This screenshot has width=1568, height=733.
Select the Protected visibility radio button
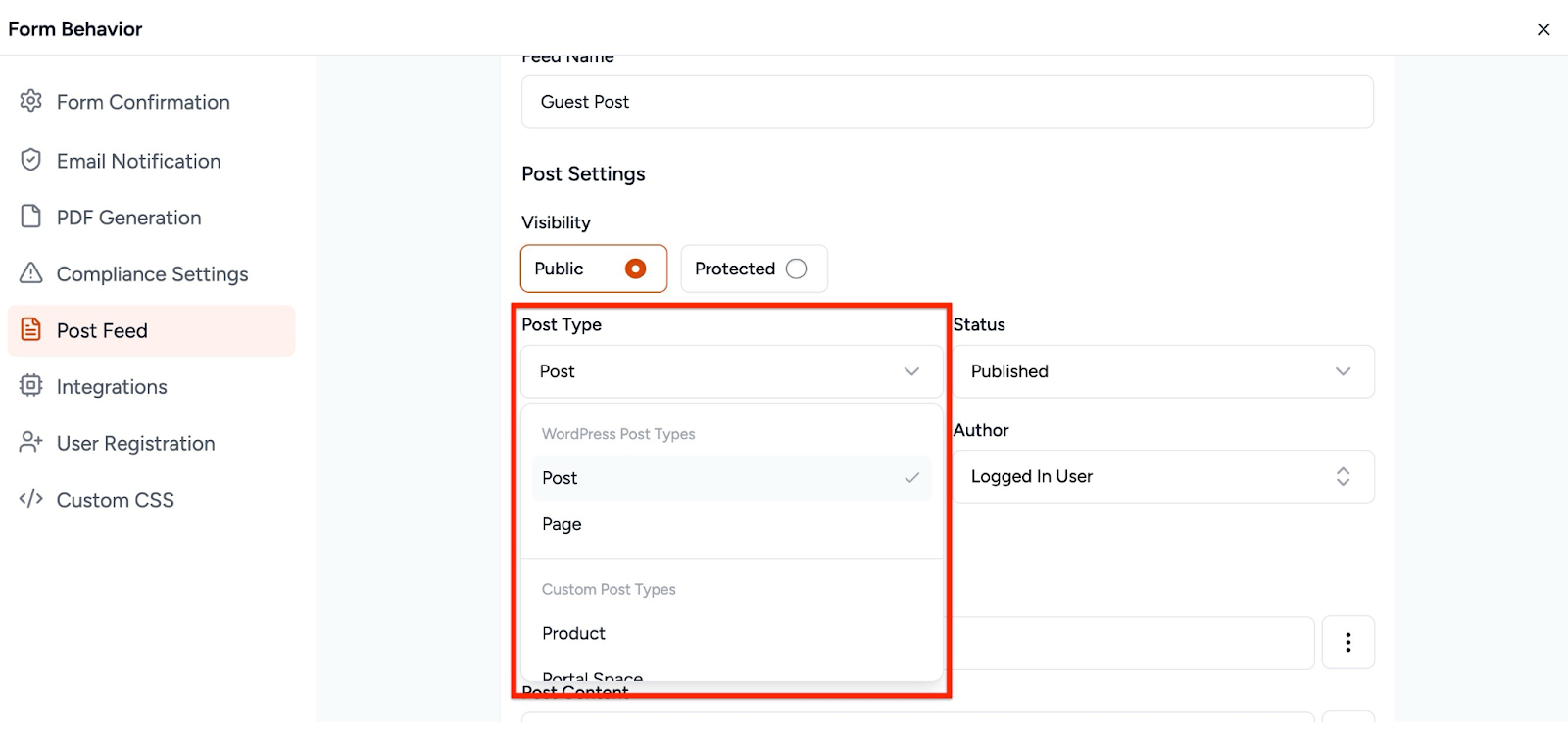[x=796, y=269]
